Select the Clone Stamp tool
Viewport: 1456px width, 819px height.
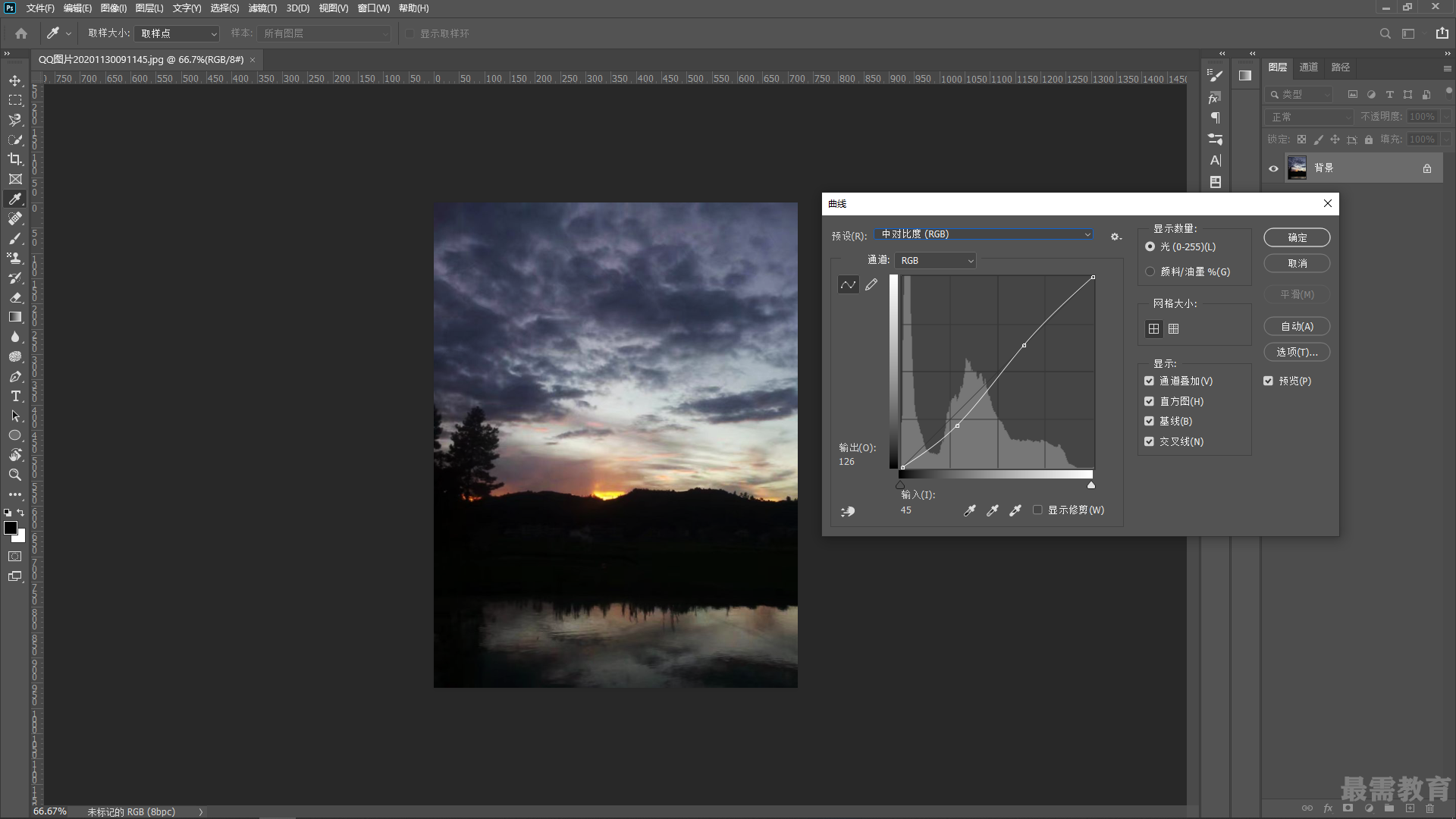pos(15,258)
